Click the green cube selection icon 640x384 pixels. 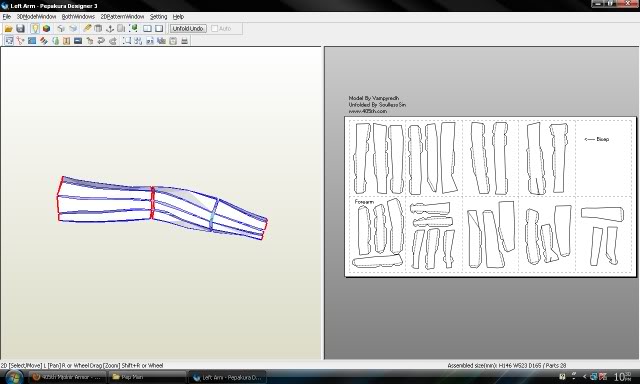tap(133, 29)
